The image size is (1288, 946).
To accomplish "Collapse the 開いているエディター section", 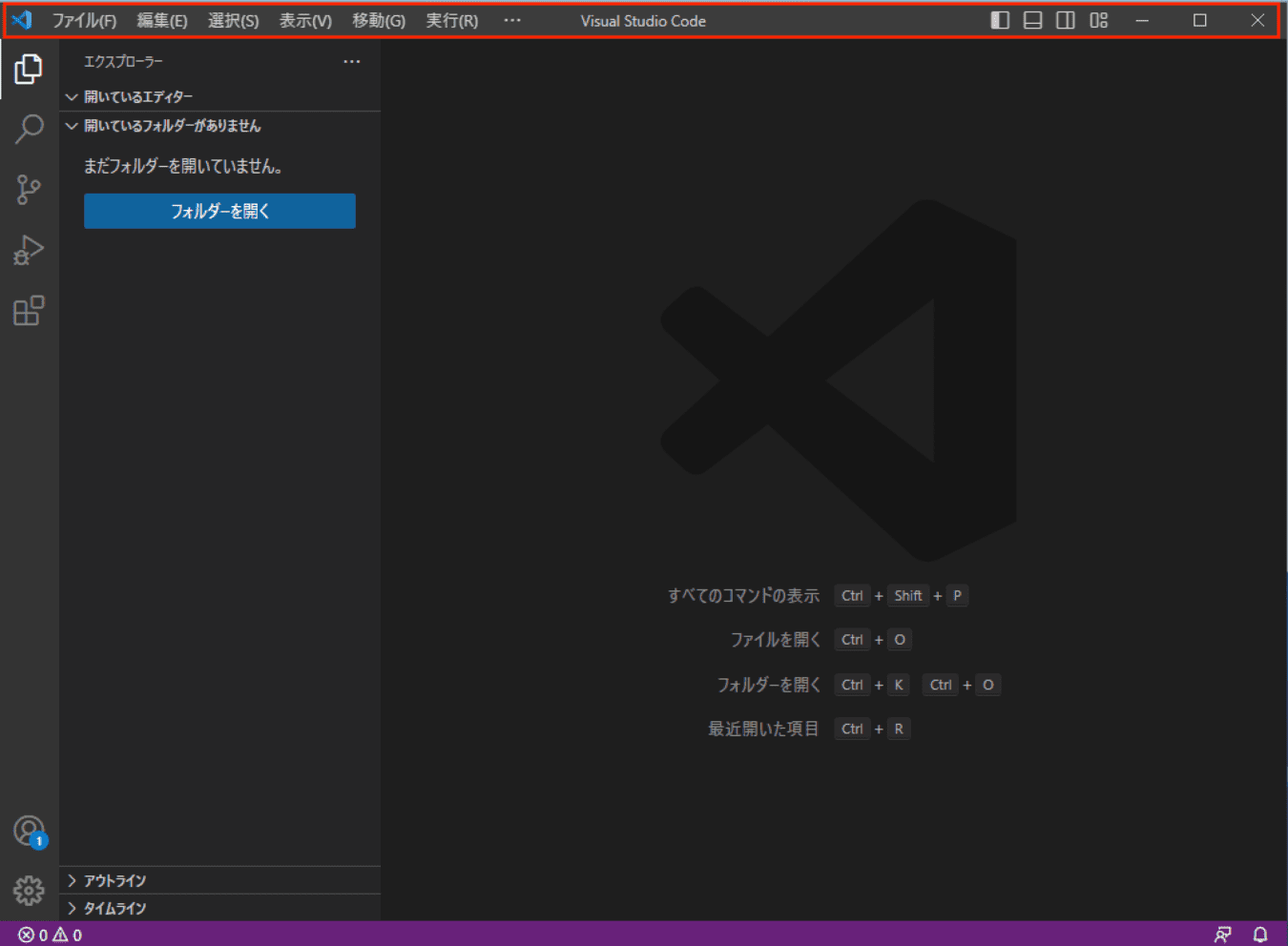I will pyautogui.click(x=220, y=96).
